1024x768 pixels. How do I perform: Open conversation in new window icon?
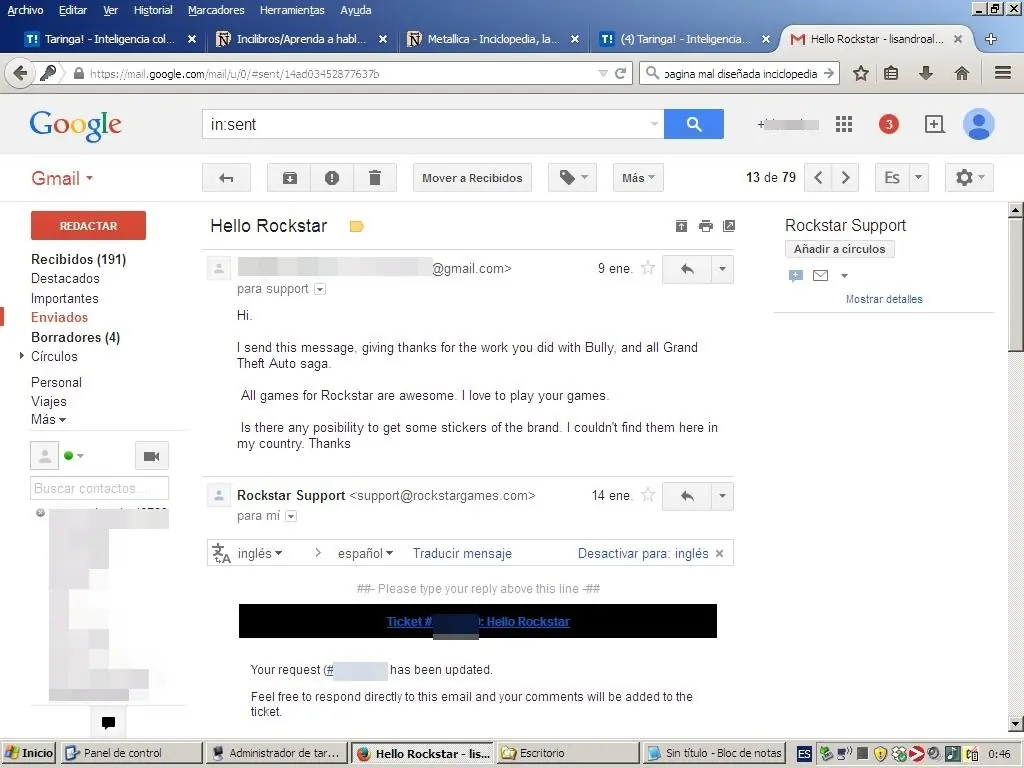pyautogui.click(x=729, y=226)
